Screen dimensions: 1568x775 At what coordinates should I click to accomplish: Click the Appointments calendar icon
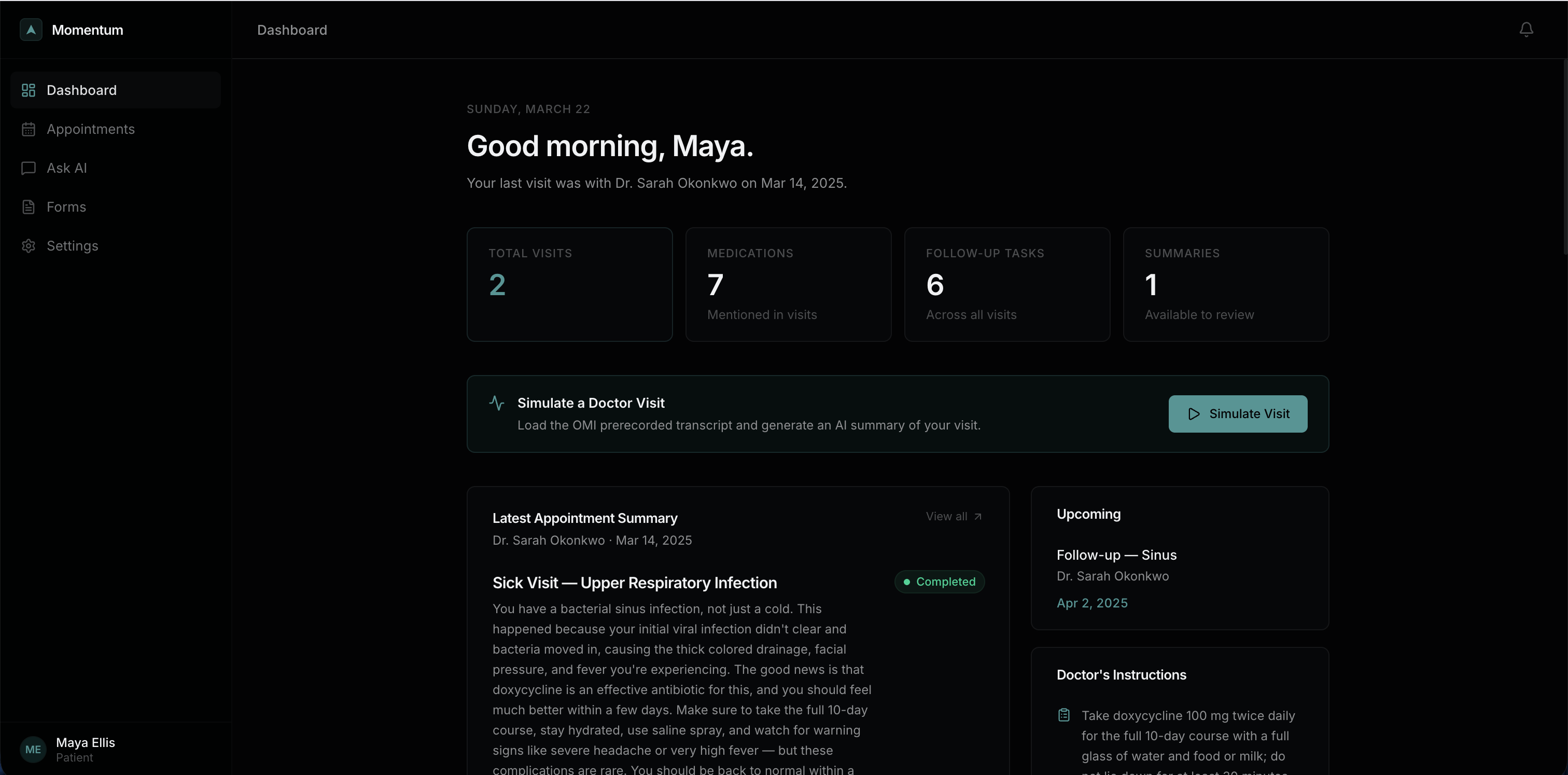[x=29, y=129]
